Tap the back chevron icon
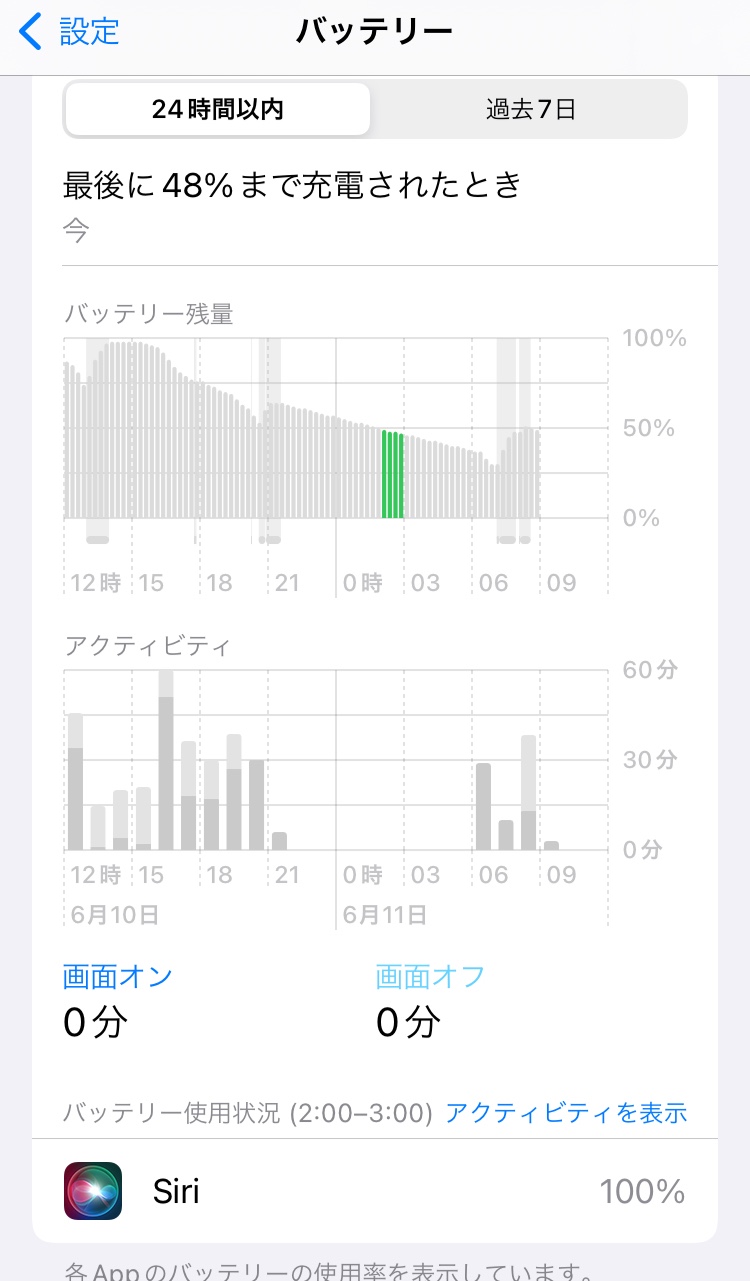 point(31,31)
